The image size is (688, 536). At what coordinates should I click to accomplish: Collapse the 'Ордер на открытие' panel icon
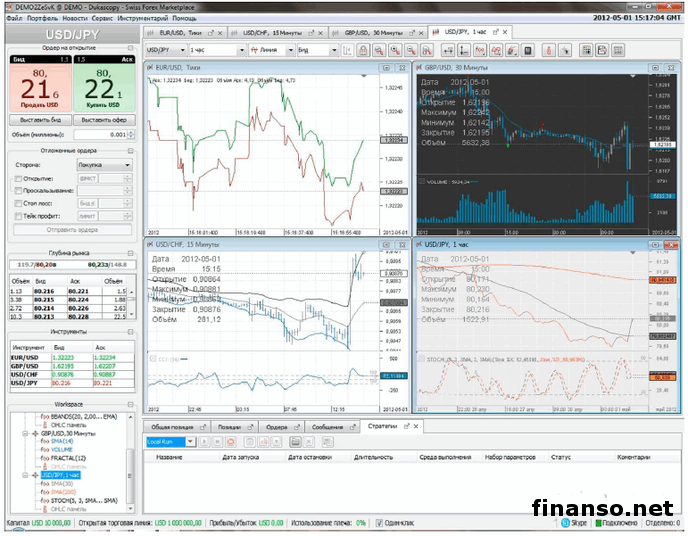129,49
